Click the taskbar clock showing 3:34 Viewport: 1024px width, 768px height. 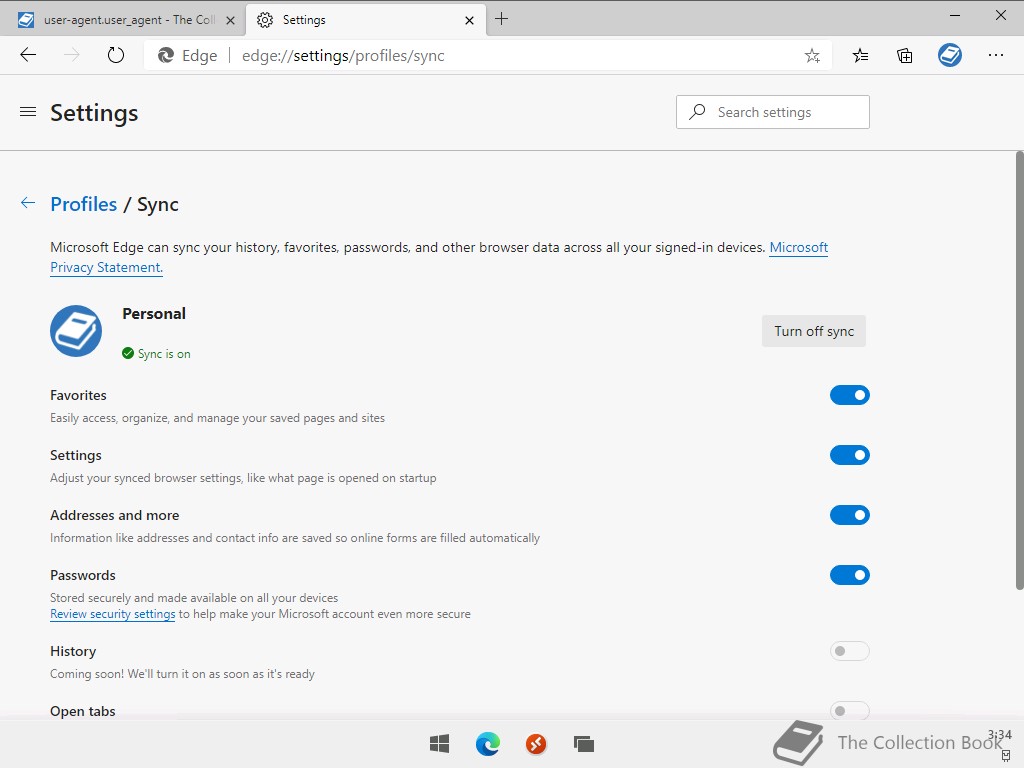[1000, 735]
